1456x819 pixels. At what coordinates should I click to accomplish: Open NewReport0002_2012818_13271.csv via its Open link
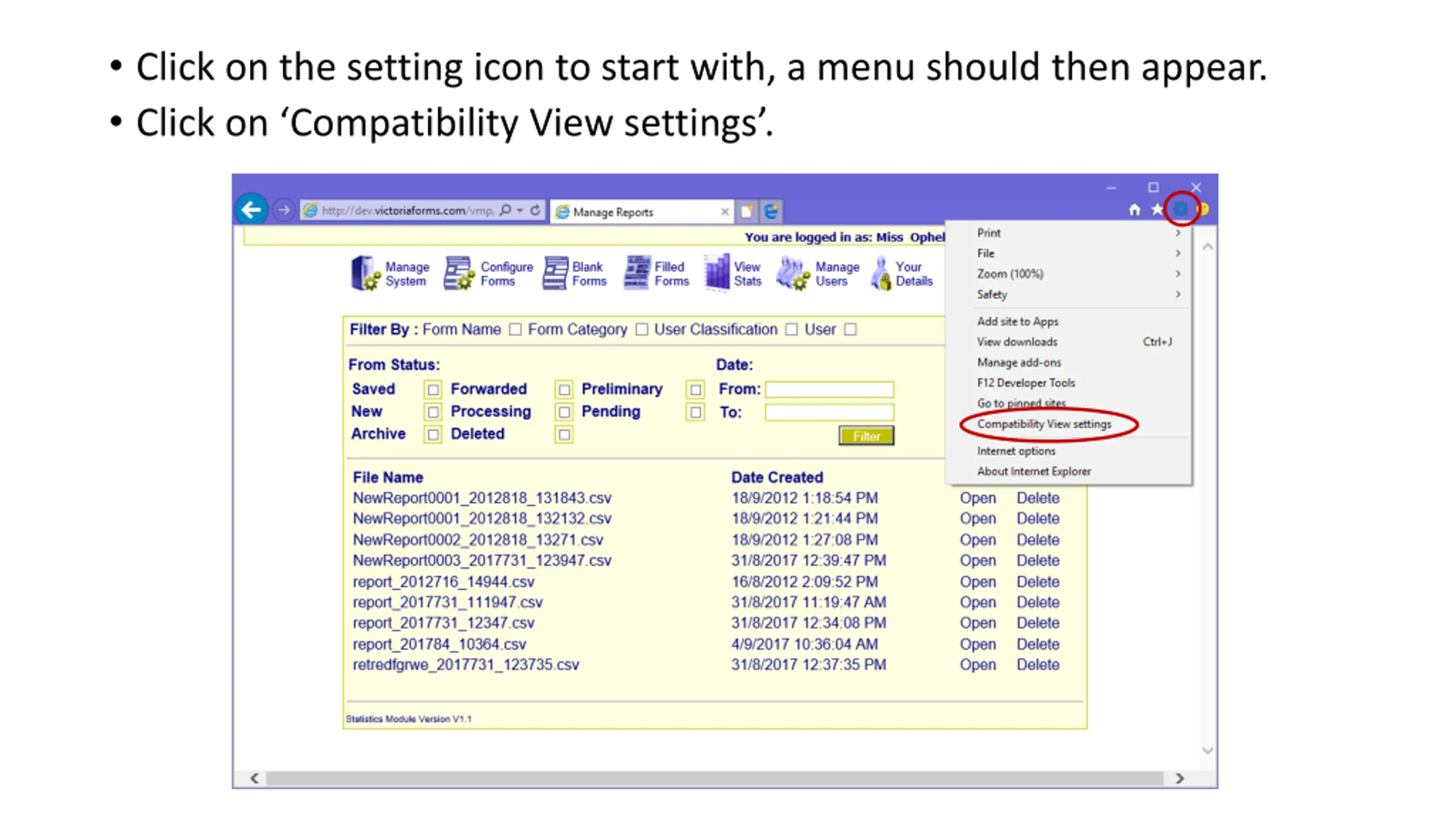pyautogui.click(x=978, y=540)
